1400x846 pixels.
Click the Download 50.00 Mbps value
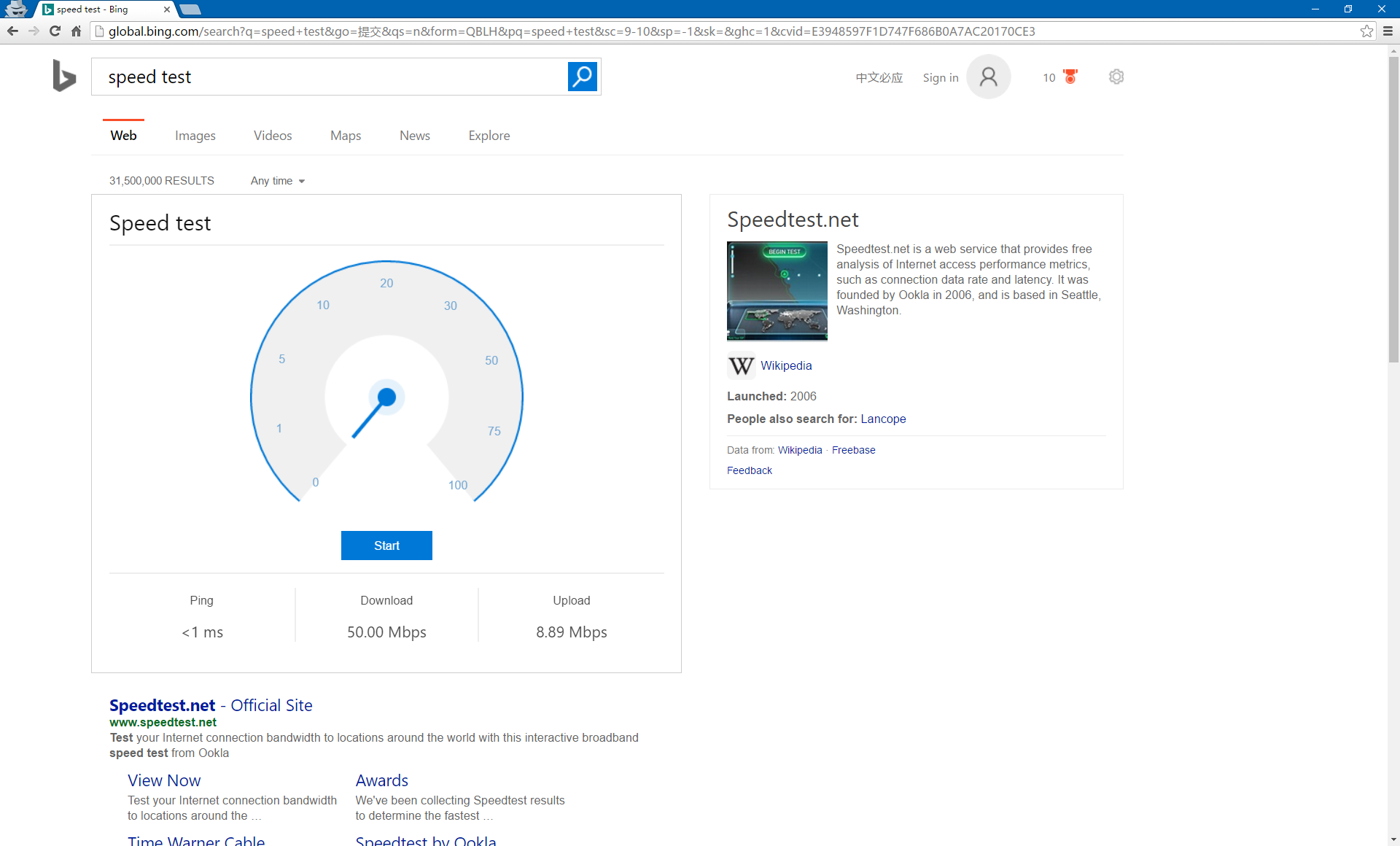click(x=386, y=632)
